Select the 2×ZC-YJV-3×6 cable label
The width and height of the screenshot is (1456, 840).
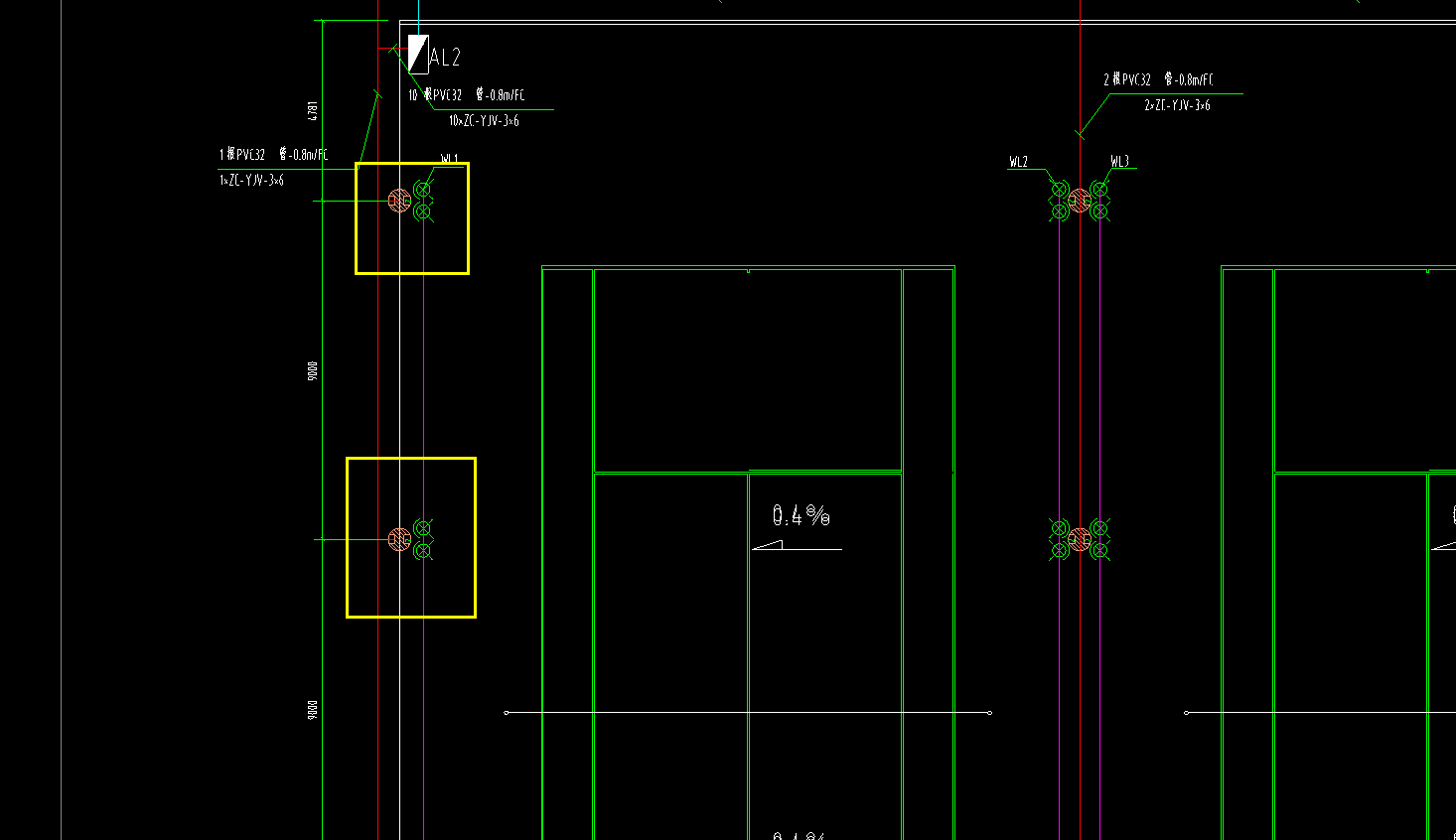(x=1177, y=105)
